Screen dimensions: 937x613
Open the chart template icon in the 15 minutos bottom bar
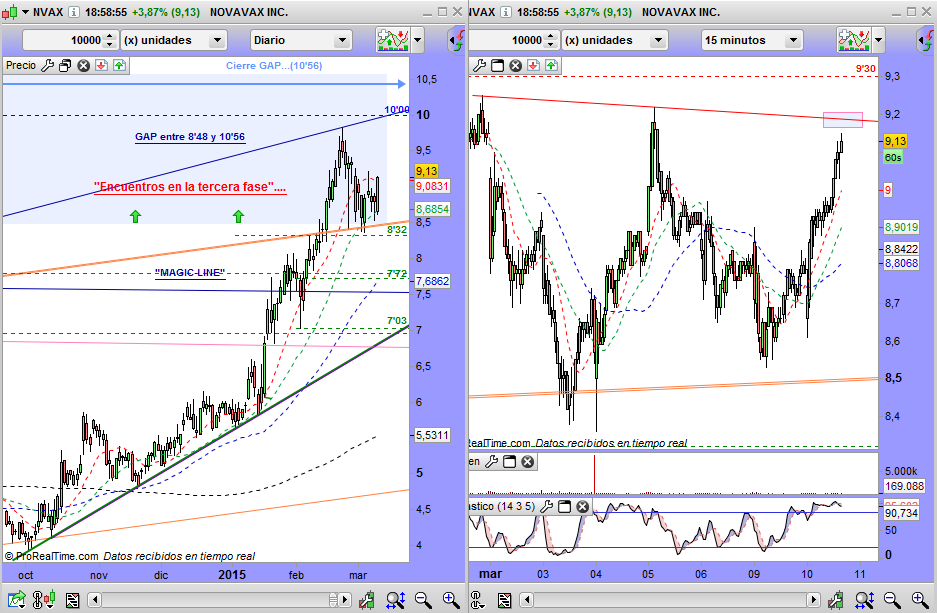(x=504, y=599)
